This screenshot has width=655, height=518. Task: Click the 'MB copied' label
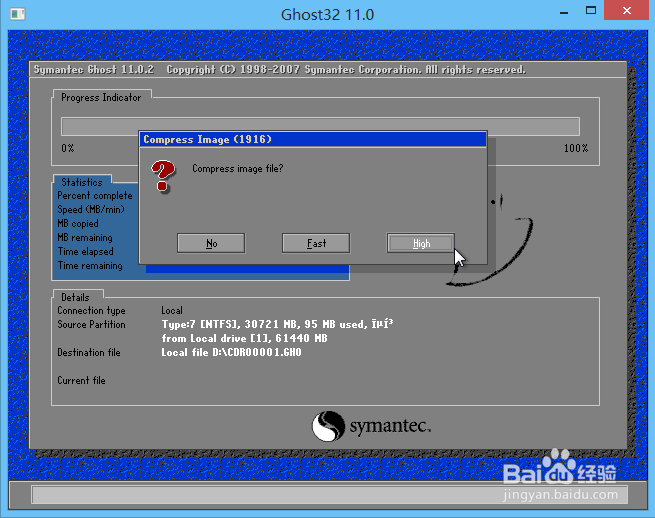click(x=78, y=223)
